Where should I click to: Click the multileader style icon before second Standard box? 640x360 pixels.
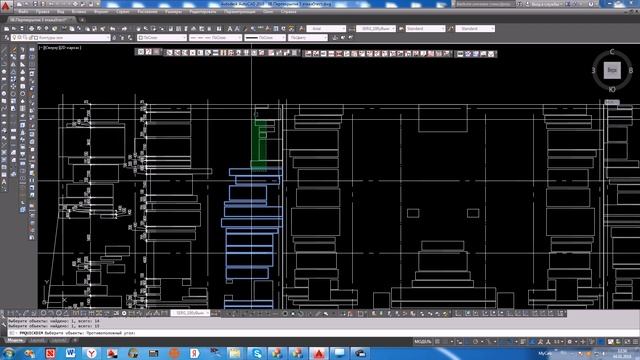tap(451, 29)
